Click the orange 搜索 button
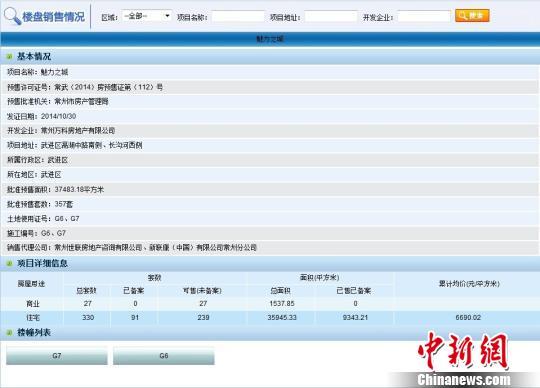 pyautogui.click(x=472, y=16)
